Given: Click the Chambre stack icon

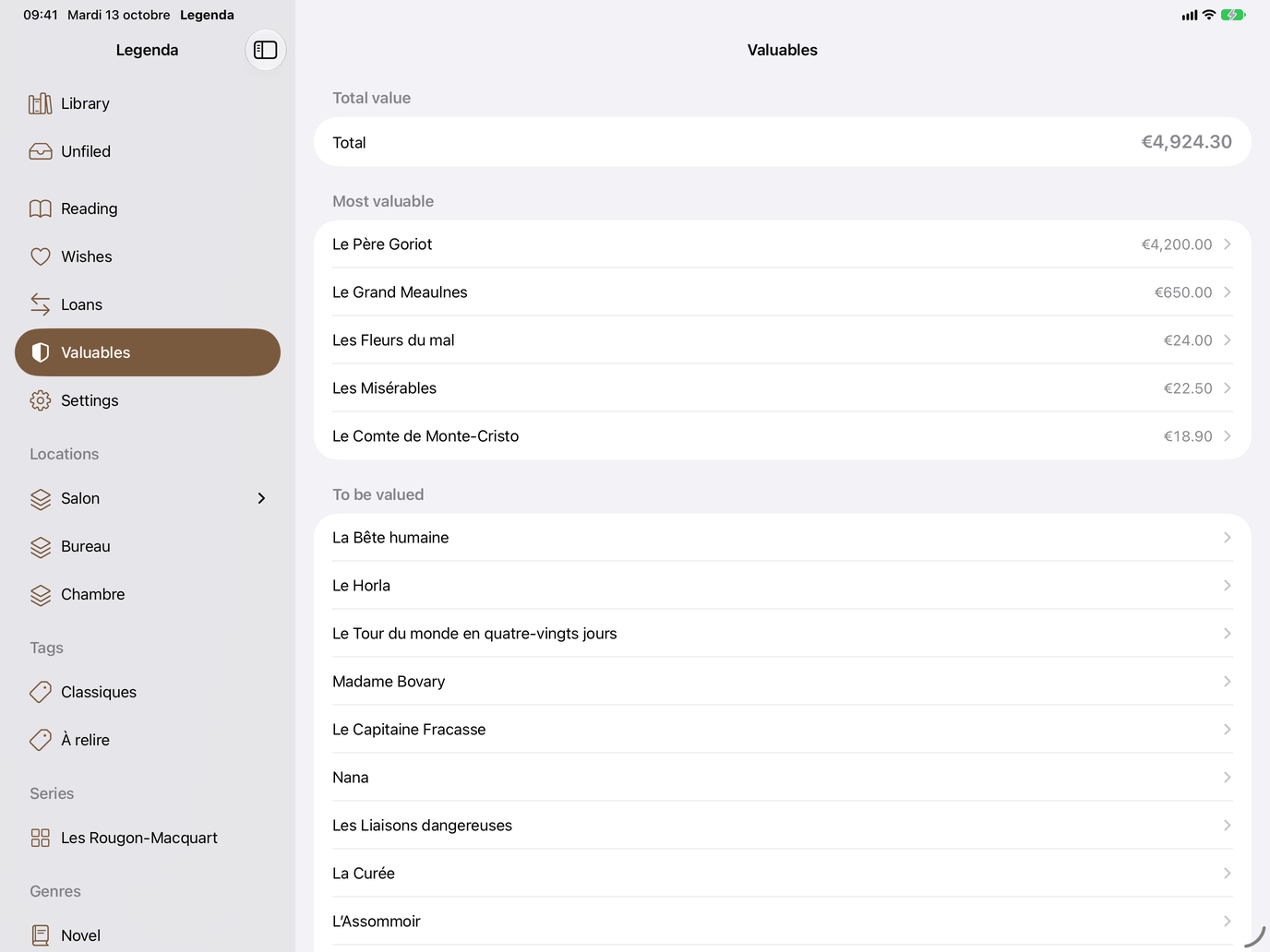Looking at the screenshot, I should click(x=41, y=594).
